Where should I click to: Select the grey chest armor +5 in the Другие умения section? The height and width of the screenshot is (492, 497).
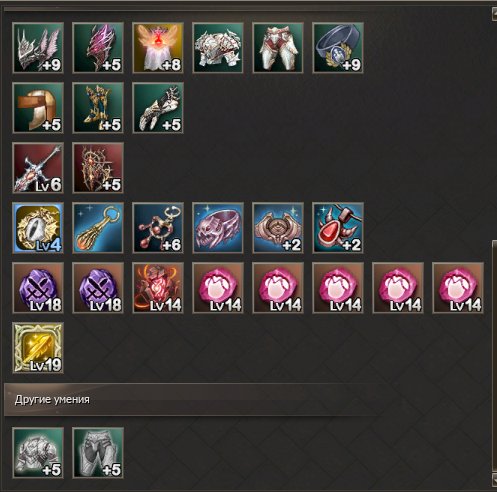point(38,453)
